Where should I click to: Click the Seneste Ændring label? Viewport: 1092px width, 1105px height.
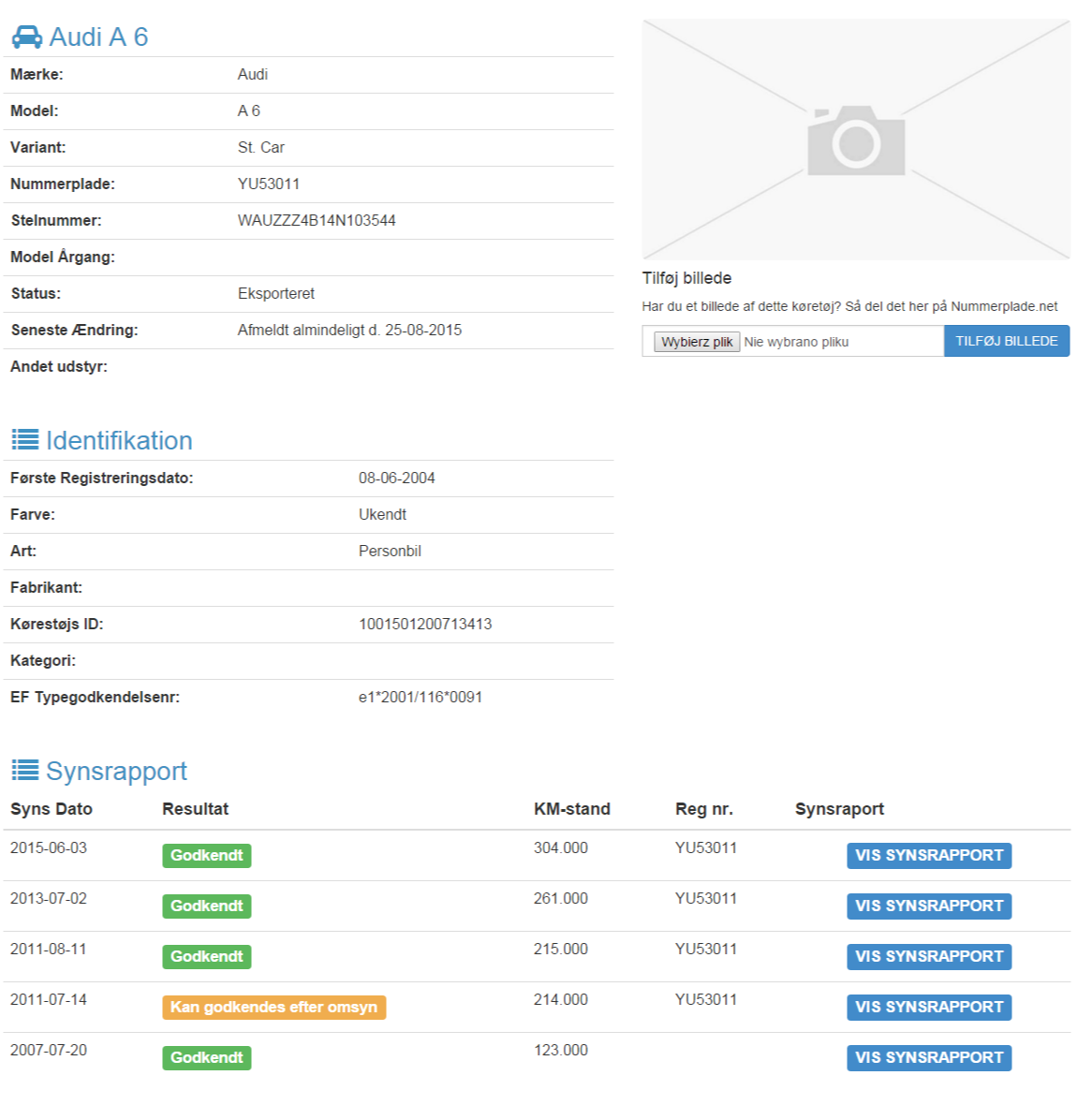[x=74, y=331]
